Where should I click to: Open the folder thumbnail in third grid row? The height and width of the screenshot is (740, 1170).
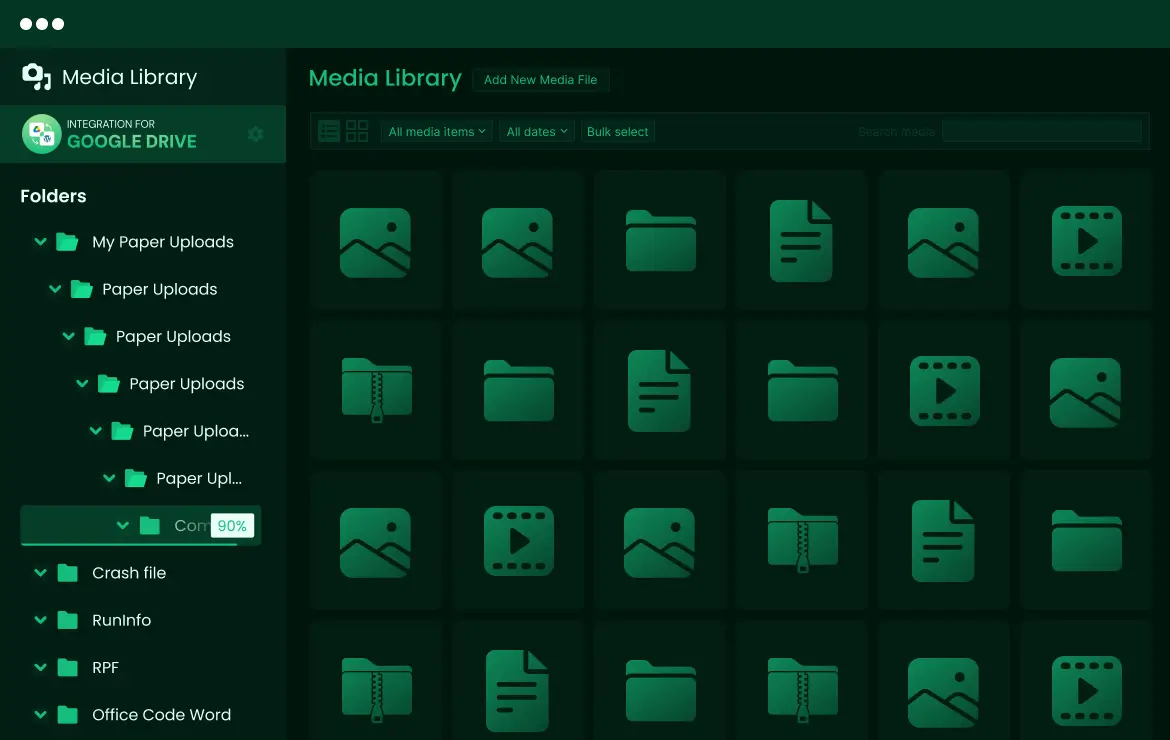[1086, 541]
